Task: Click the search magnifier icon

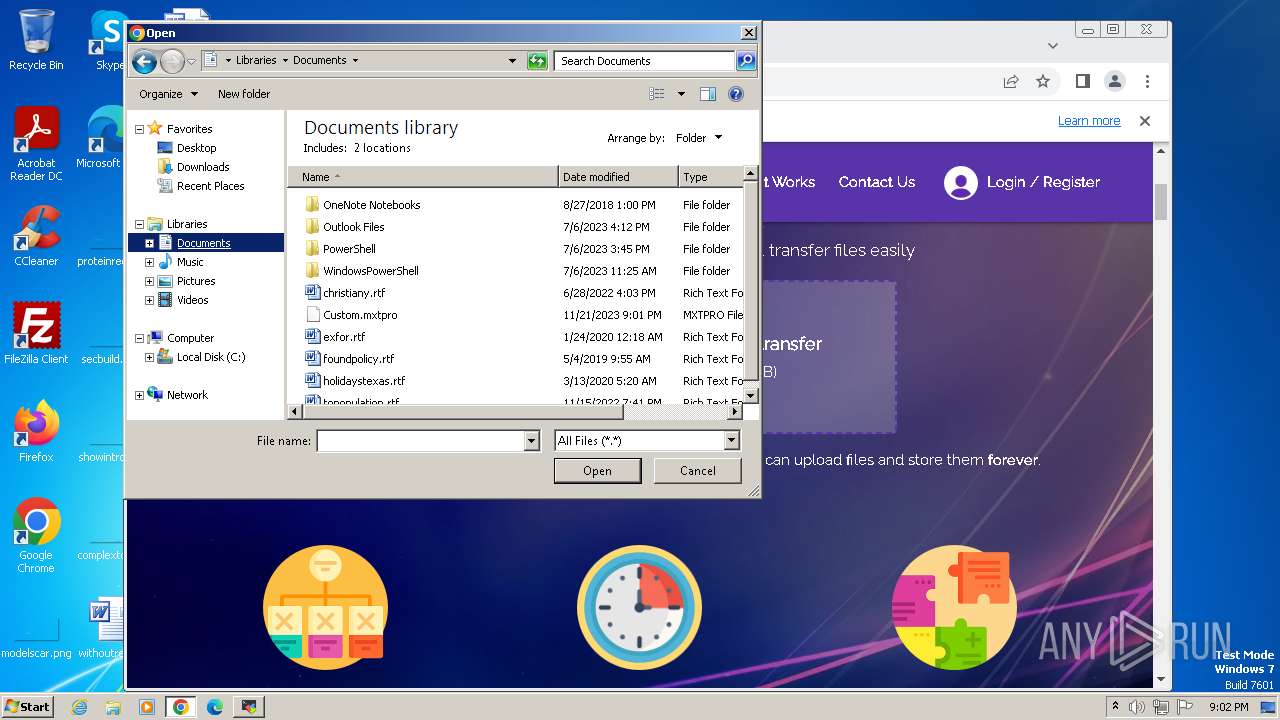Action: [746, 61]
